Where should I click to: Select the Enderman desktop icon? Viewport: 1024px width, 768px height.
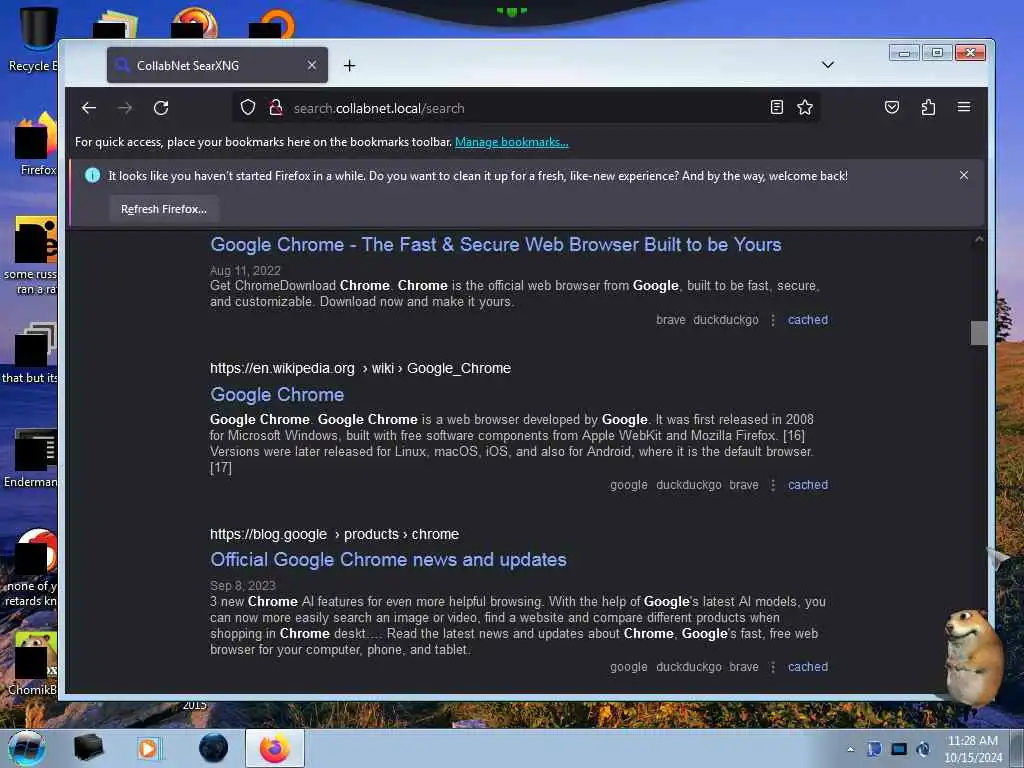[31, 458]
